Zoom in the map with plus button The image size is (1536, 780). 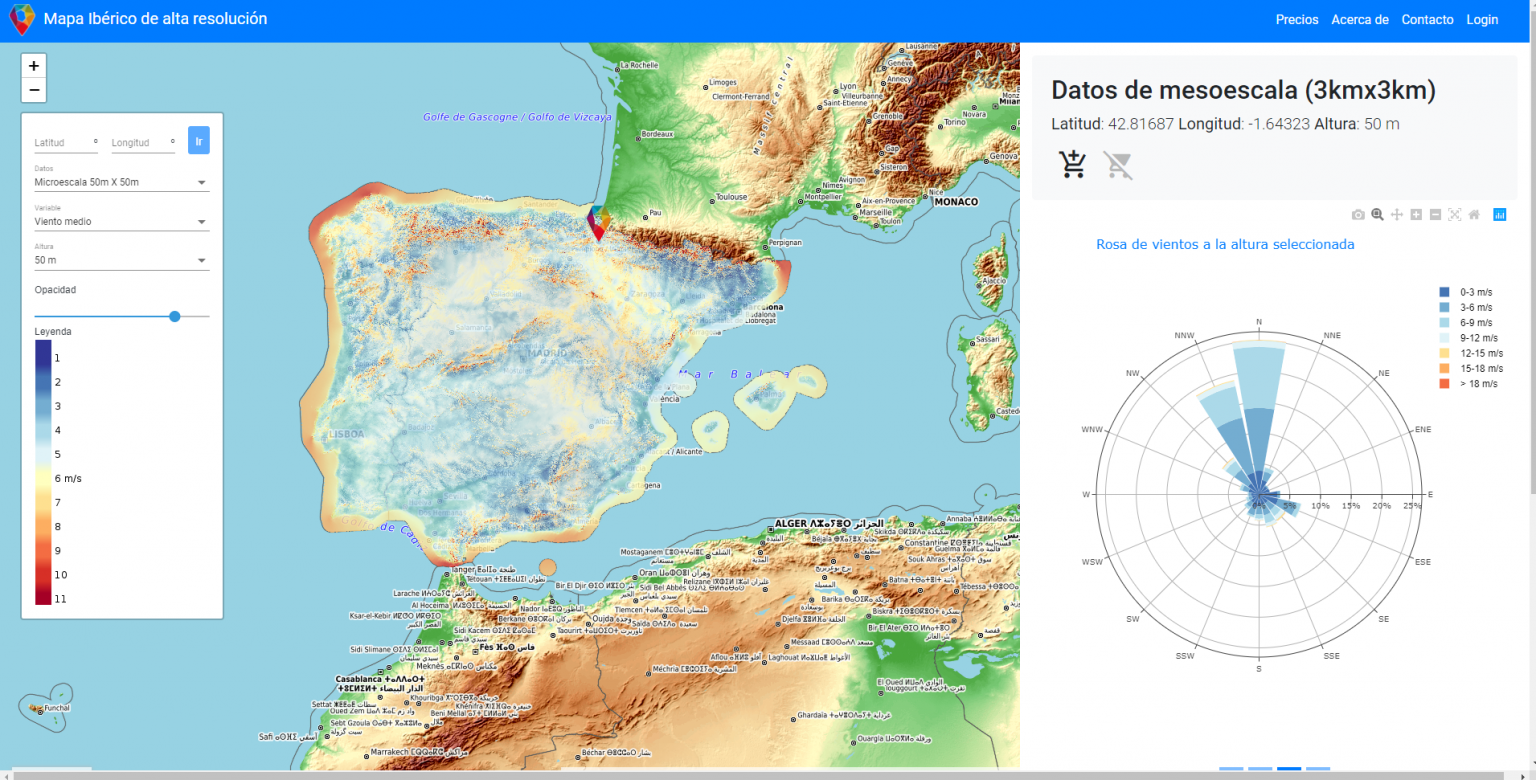pyautogui.click(x=34, y=66)
